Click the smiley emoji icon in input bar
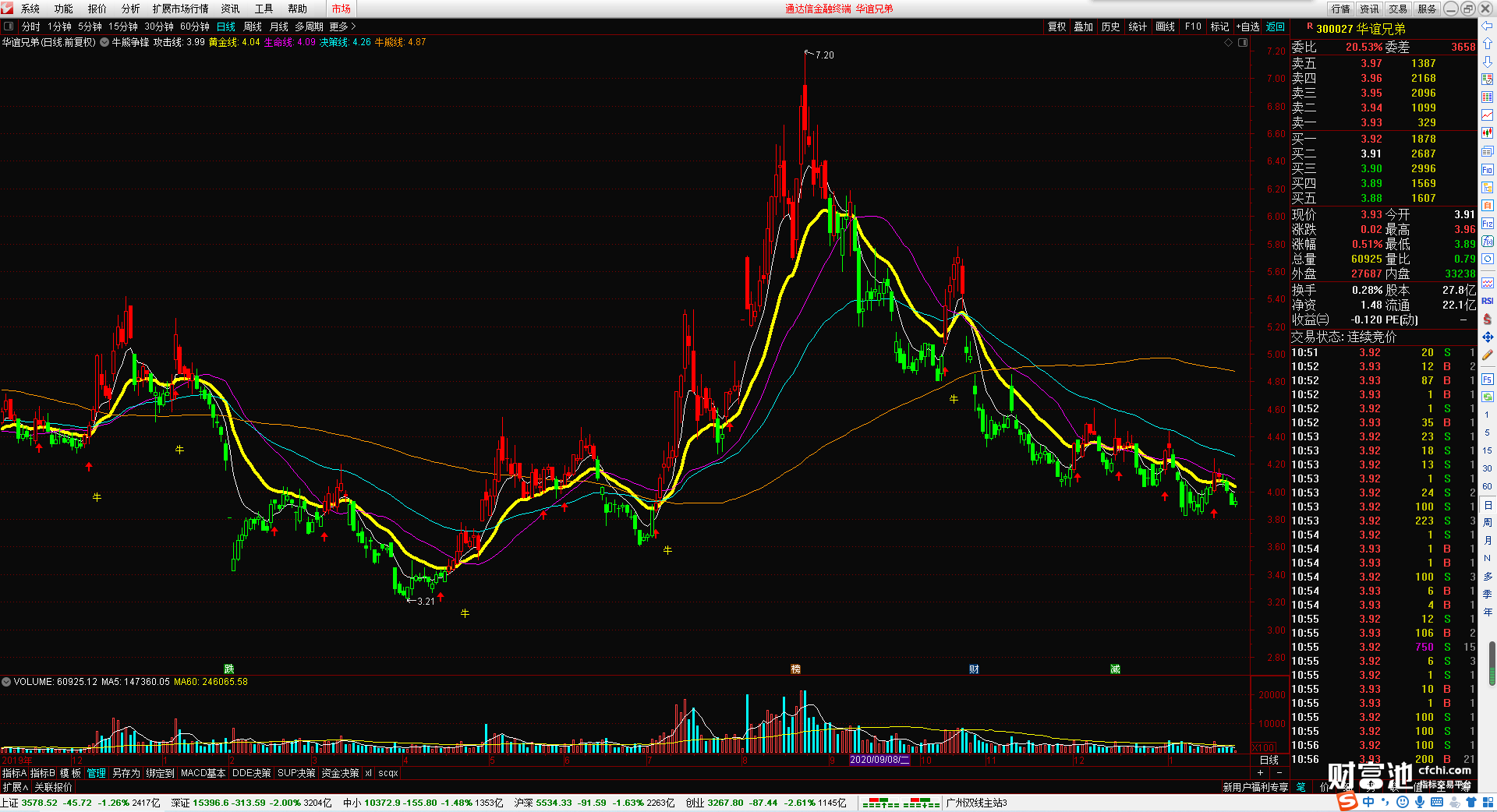The height and width of the screenshot is (812, 1497). click(1403, 802)
